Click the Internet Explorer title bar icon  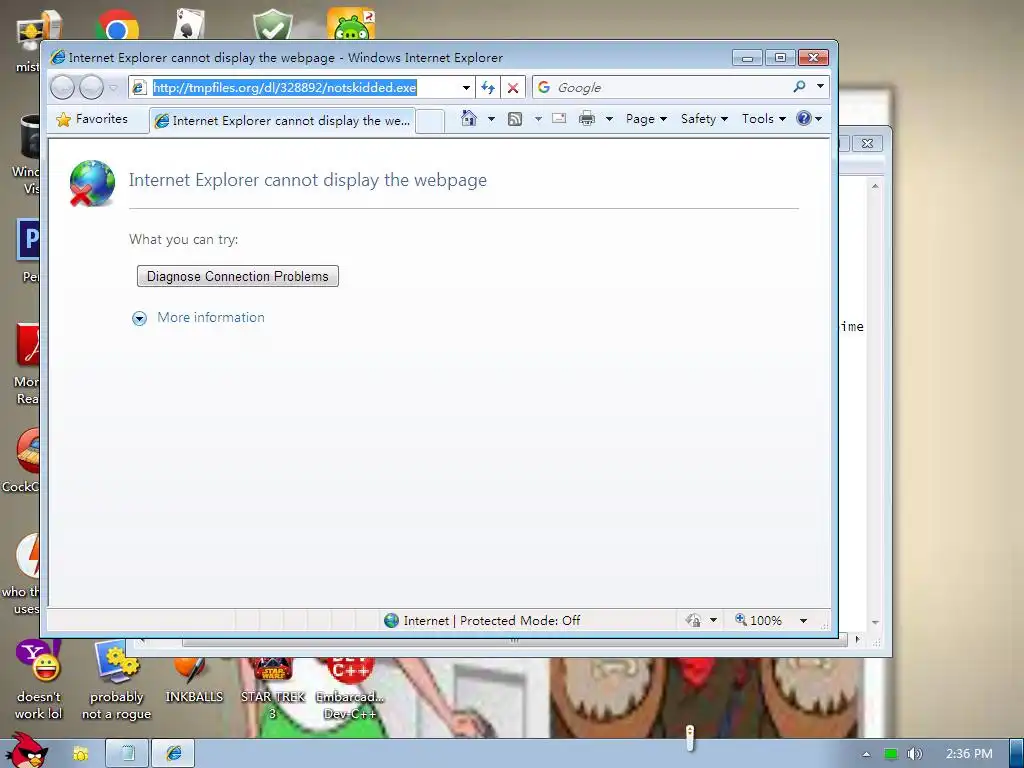click(57, 57)
